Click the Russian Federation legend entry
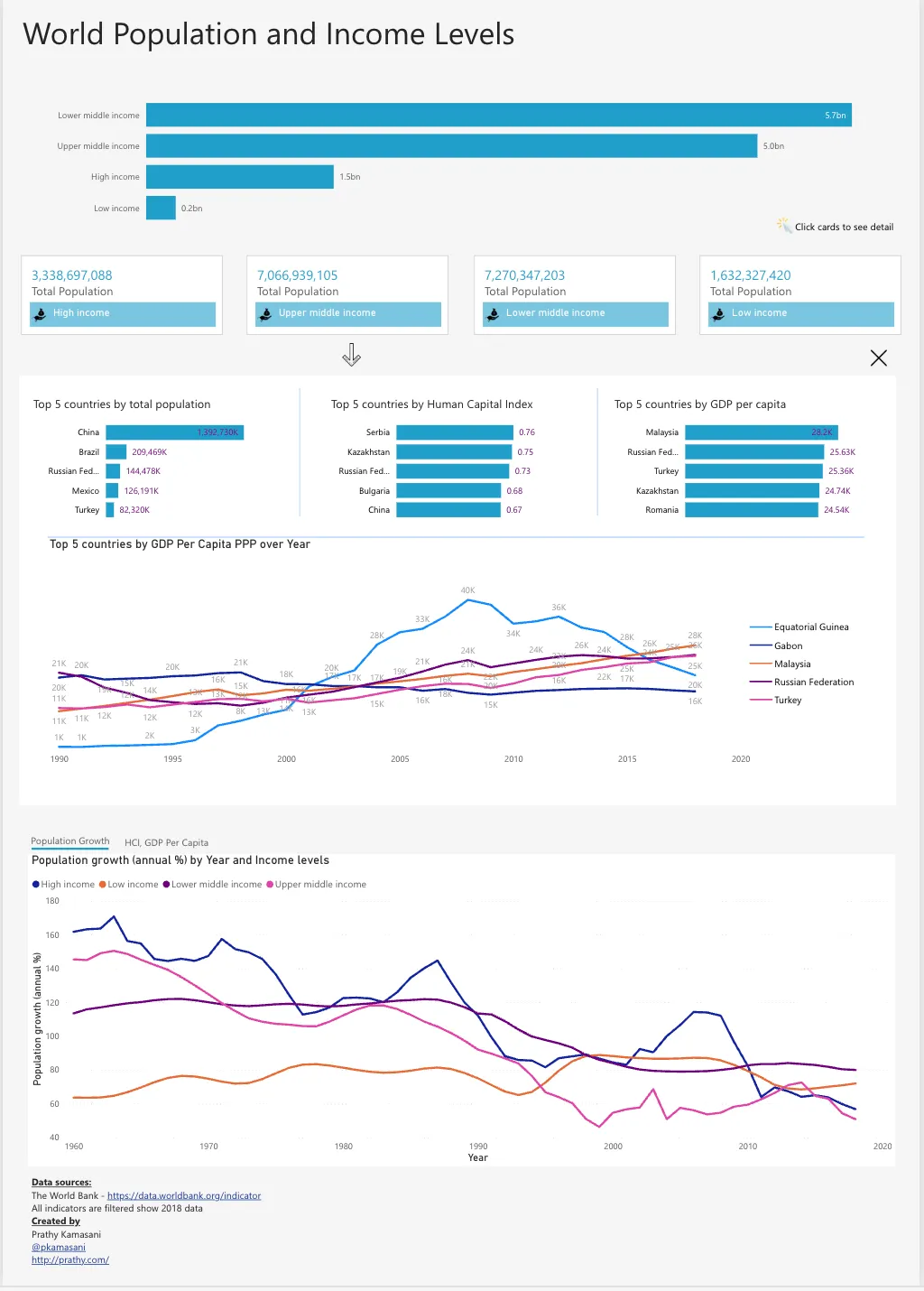The height and width of the screenshot is (1291, 924). coord(802,683)
